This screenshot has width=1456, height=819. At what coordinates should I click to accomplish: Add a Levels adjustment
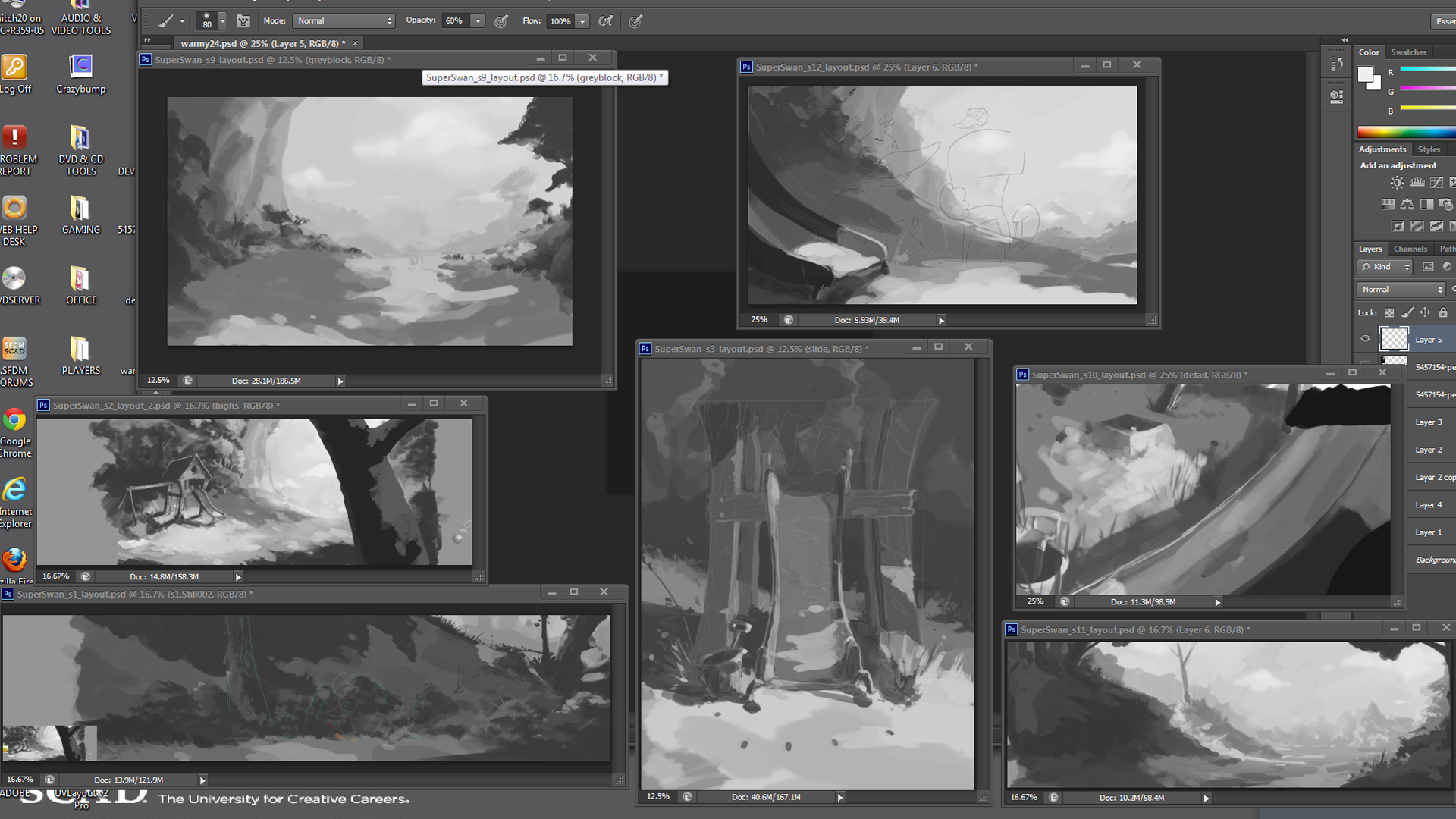coord(1417,183)
